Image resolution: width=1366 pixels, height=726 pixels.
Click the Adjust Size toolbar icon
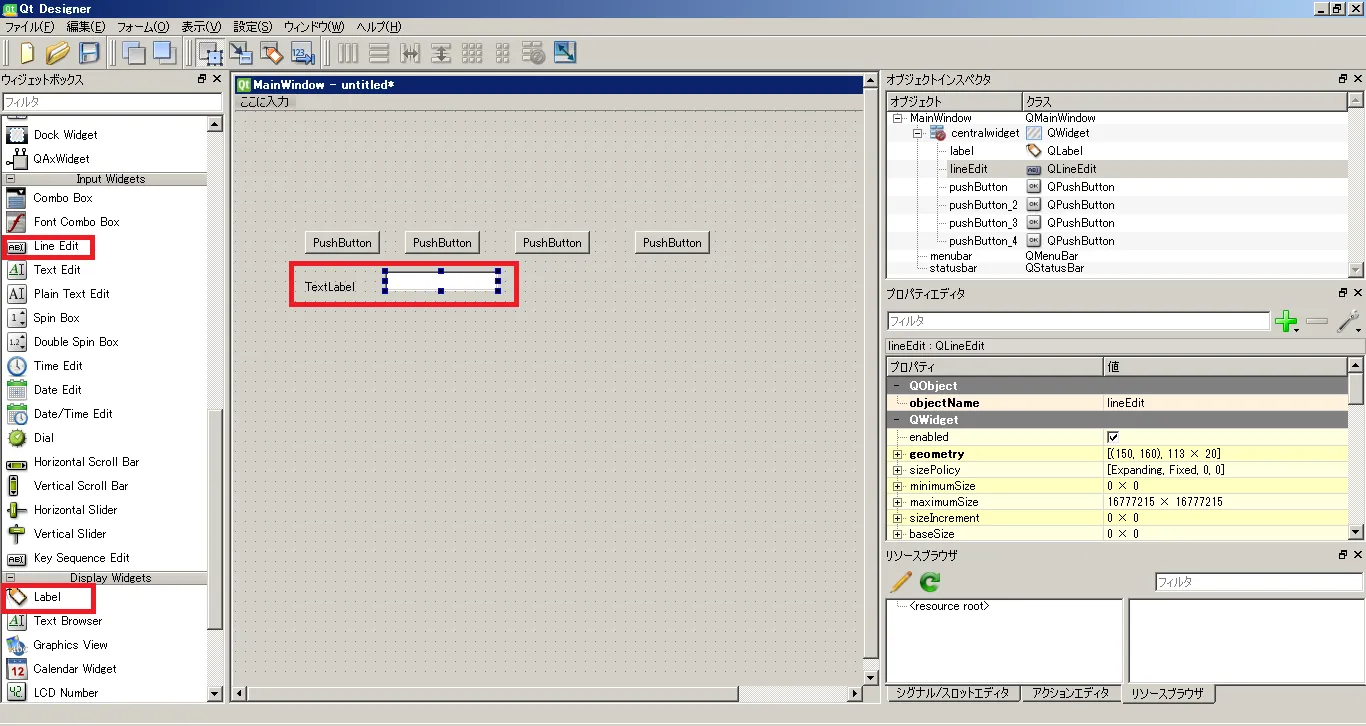tap(564, 53)
